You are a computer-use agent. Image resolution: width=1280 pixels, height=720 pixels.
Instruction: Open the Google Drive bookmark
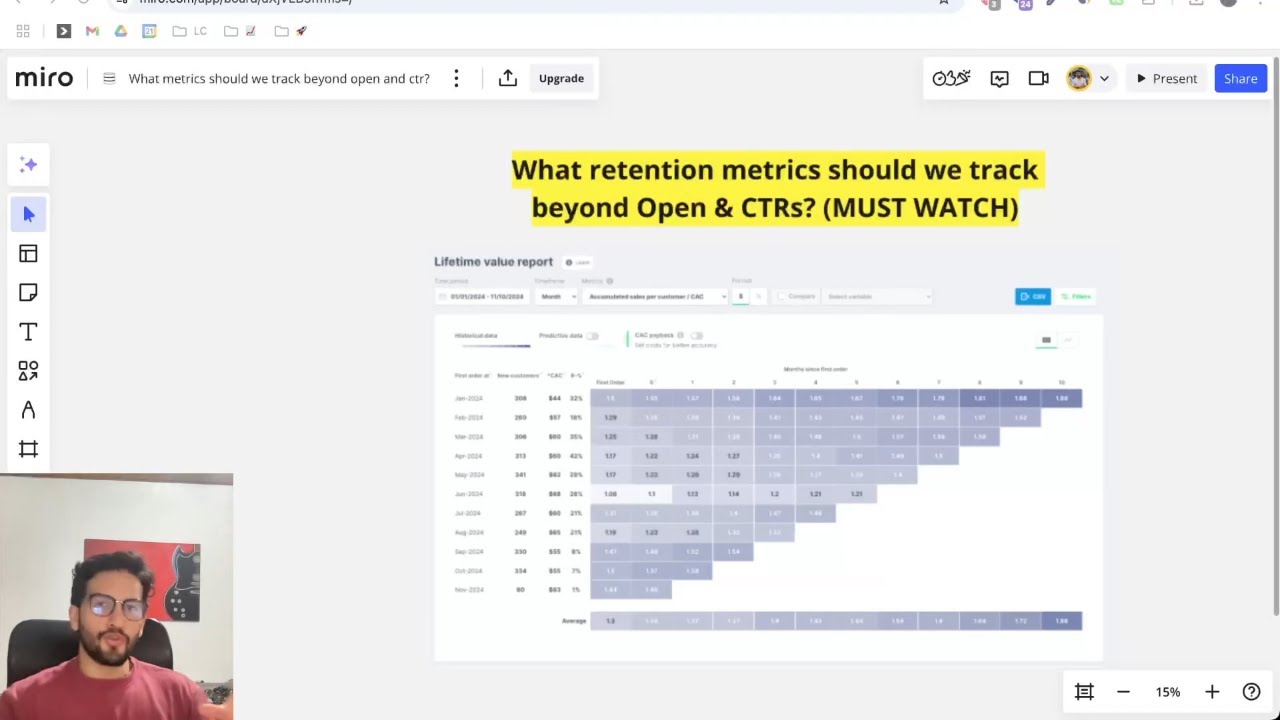tap(120, 31)
